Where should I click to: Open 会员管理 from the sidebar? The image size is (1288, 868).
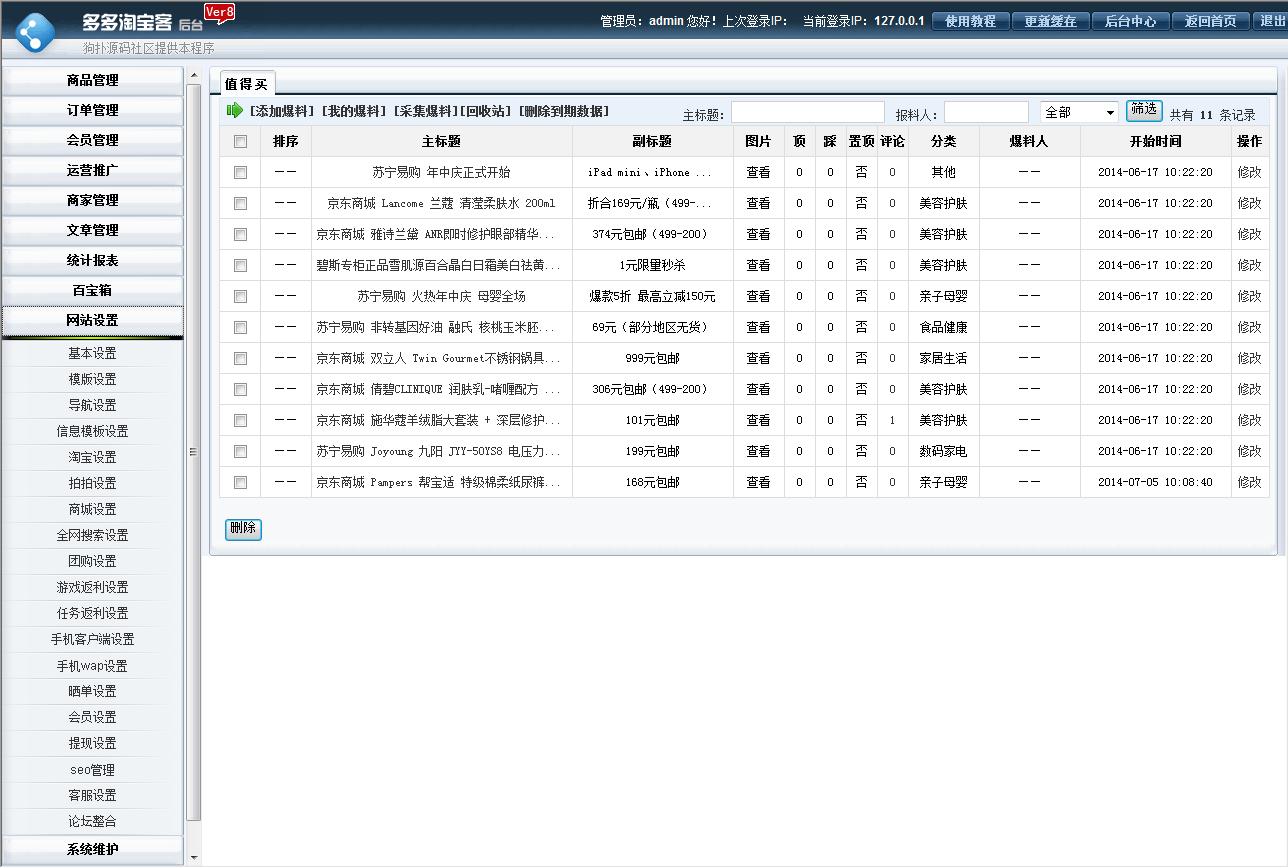(x=93, y=140)
